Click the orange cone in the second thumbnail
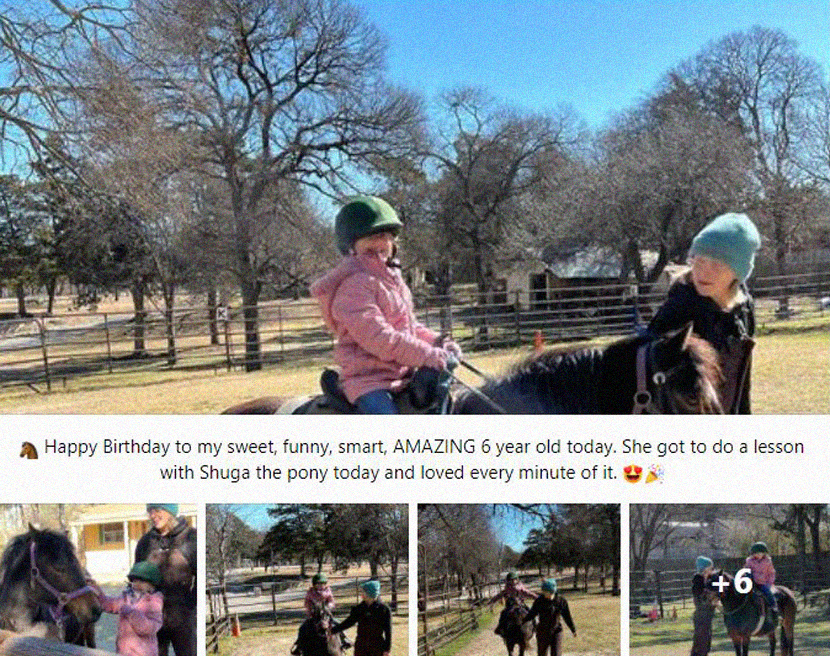830x656 pixels. (x=236, y=626)
